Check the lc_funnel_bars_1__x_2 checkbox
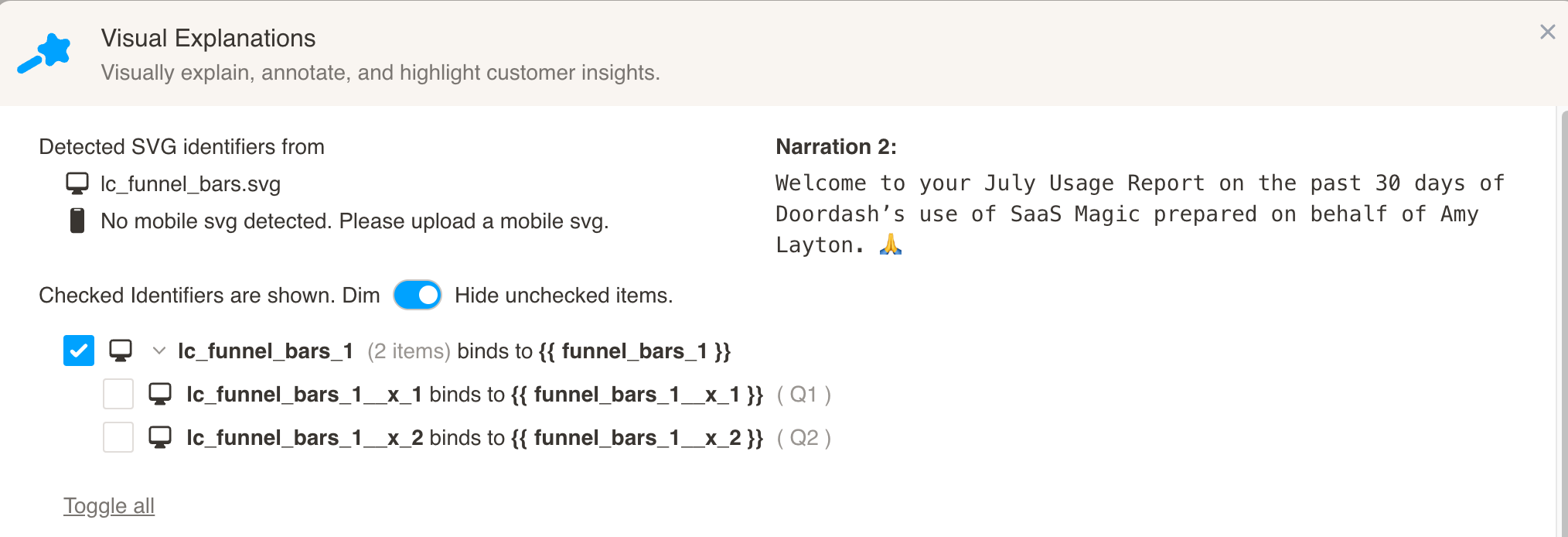This screenshot has width=1568, height=537. coord(118,437)
